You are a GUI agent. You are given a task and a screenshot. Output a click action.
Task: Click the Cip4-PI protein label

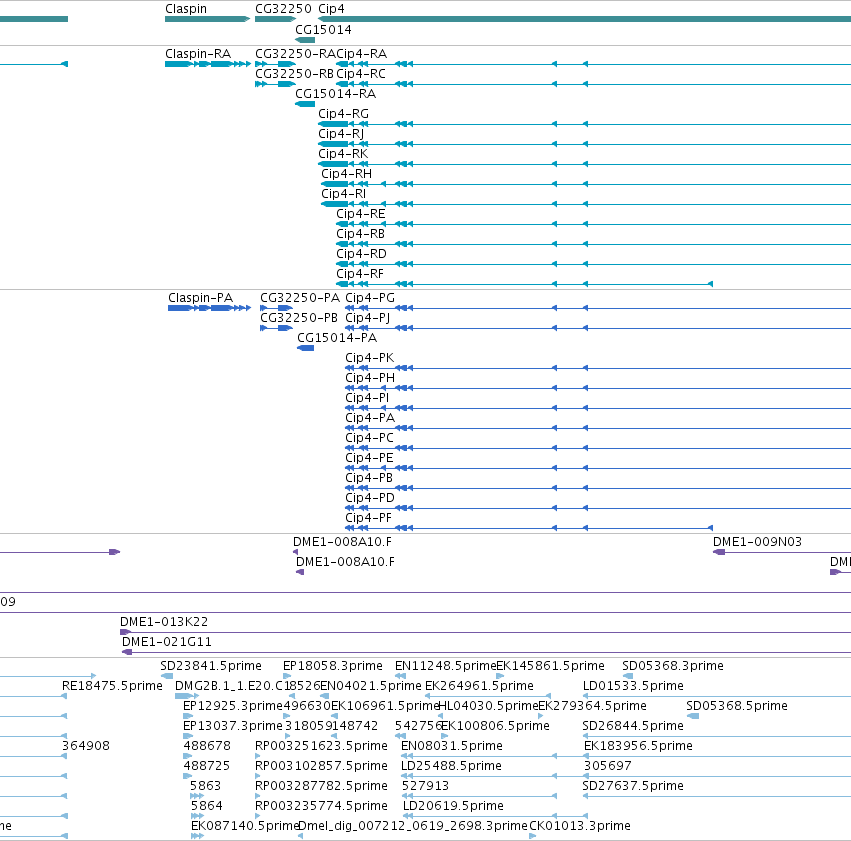tap(367, 398)
